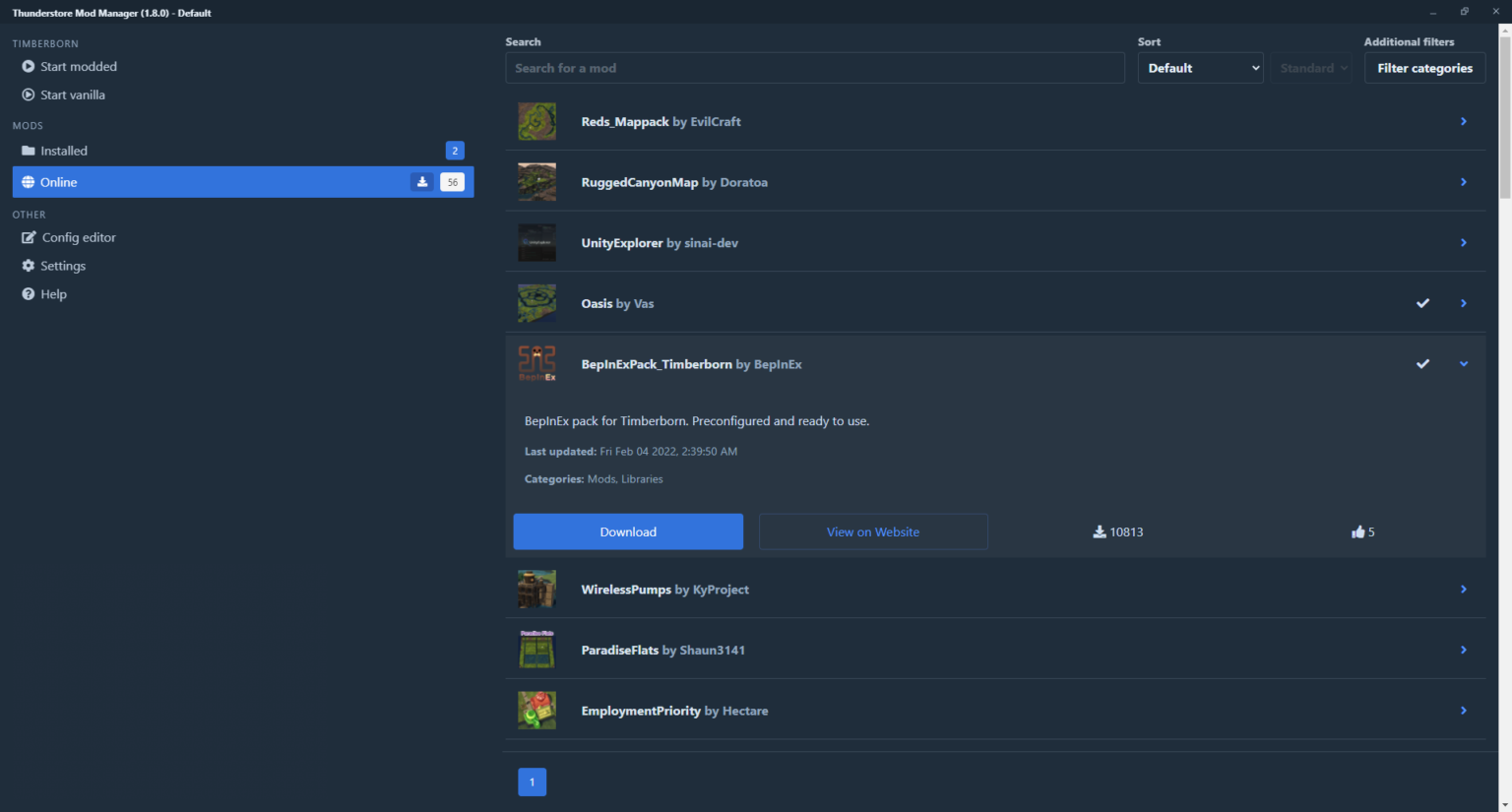Expand the RuggedCanyonMap mod entry

pos(1464,182)
